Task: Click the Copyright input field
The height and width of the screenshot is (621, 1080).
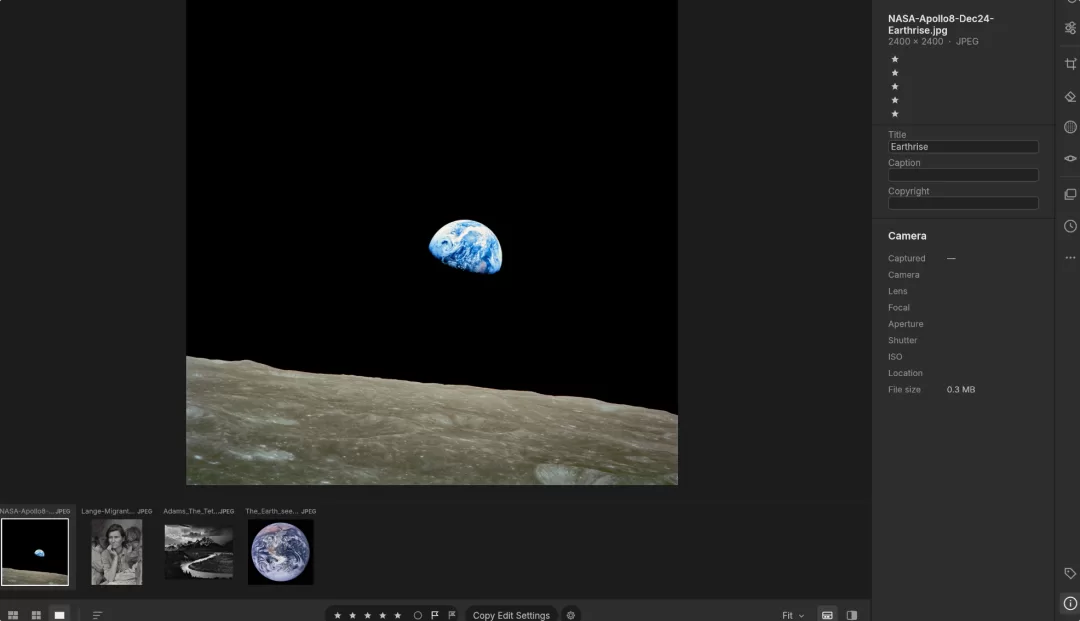Action: [963, 203]
